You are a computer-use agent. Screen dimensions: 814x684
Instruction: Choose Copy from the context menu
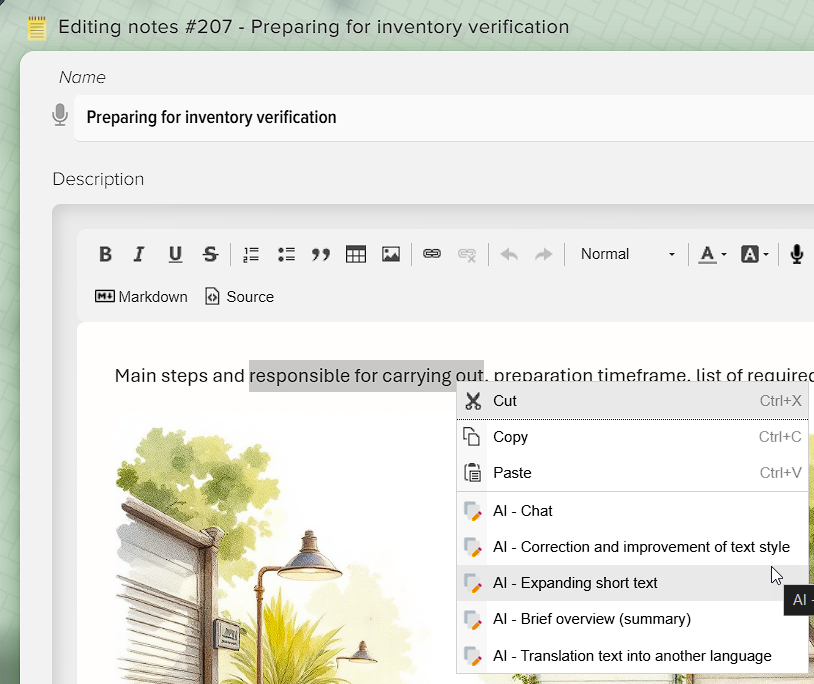pyautogui.click(x=632, y=437)
